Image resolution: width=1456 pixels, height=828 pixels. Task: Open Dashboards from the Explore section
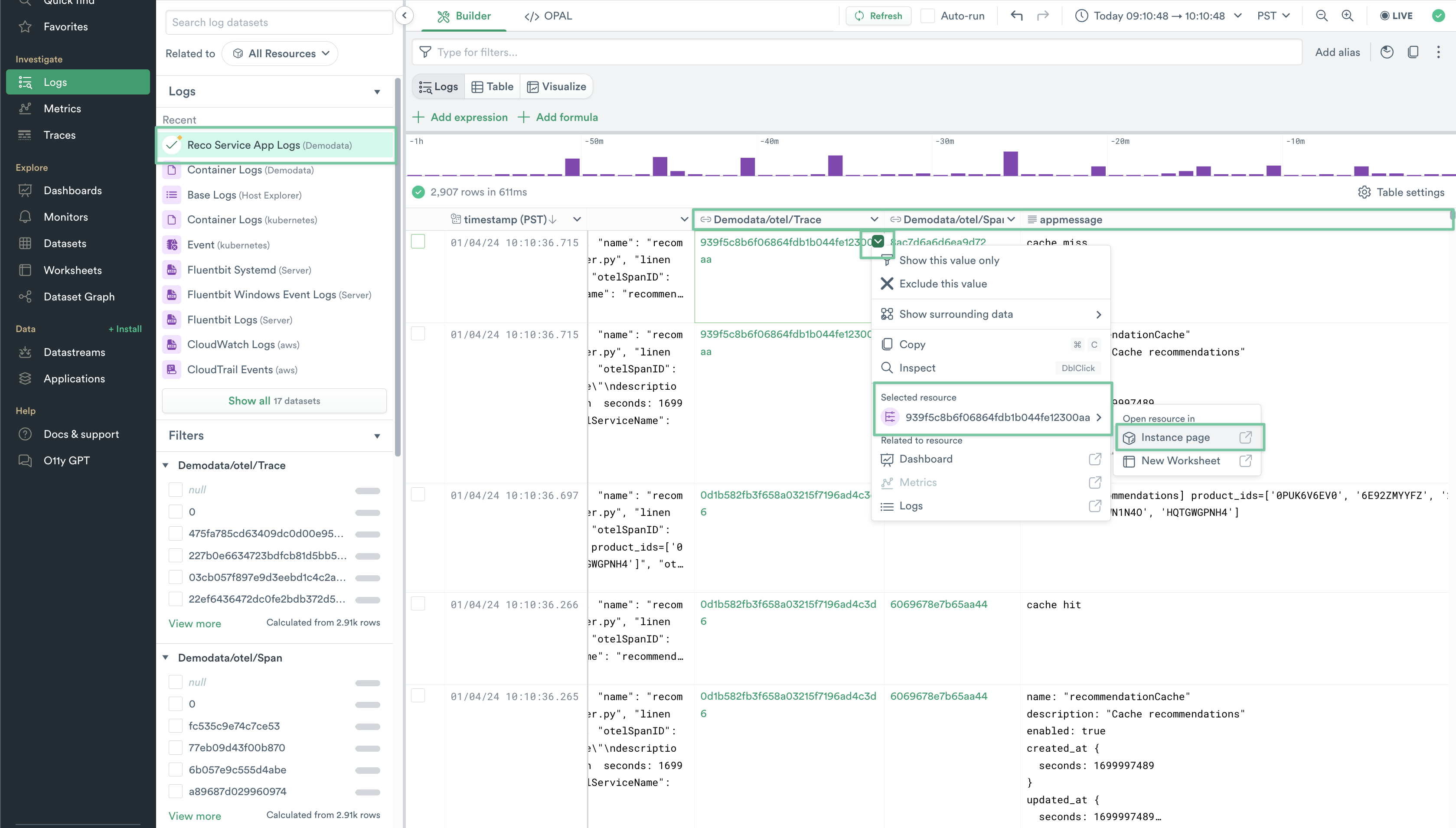tap(72, 190)
